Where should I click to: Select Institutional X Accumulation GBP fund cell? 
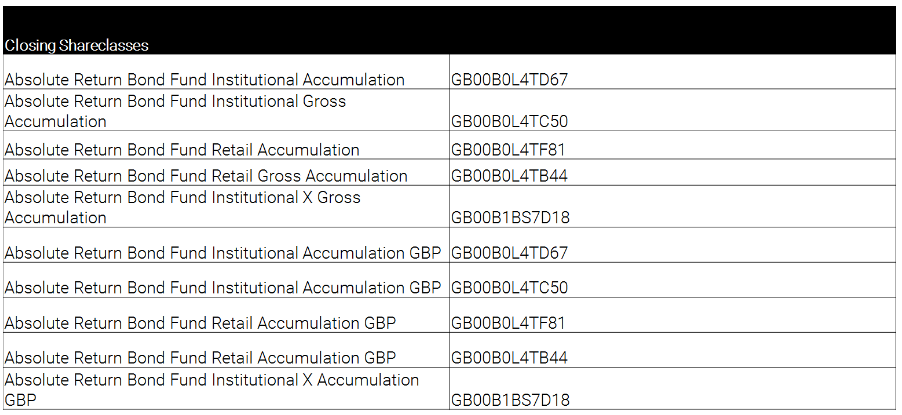point(226,389)
